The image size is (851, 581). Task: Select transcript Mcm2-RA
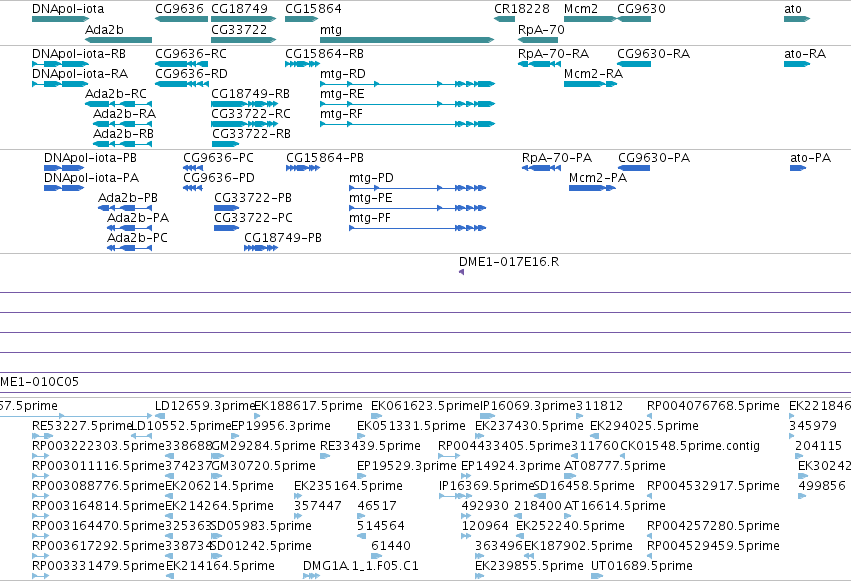[x=590, y=84]
